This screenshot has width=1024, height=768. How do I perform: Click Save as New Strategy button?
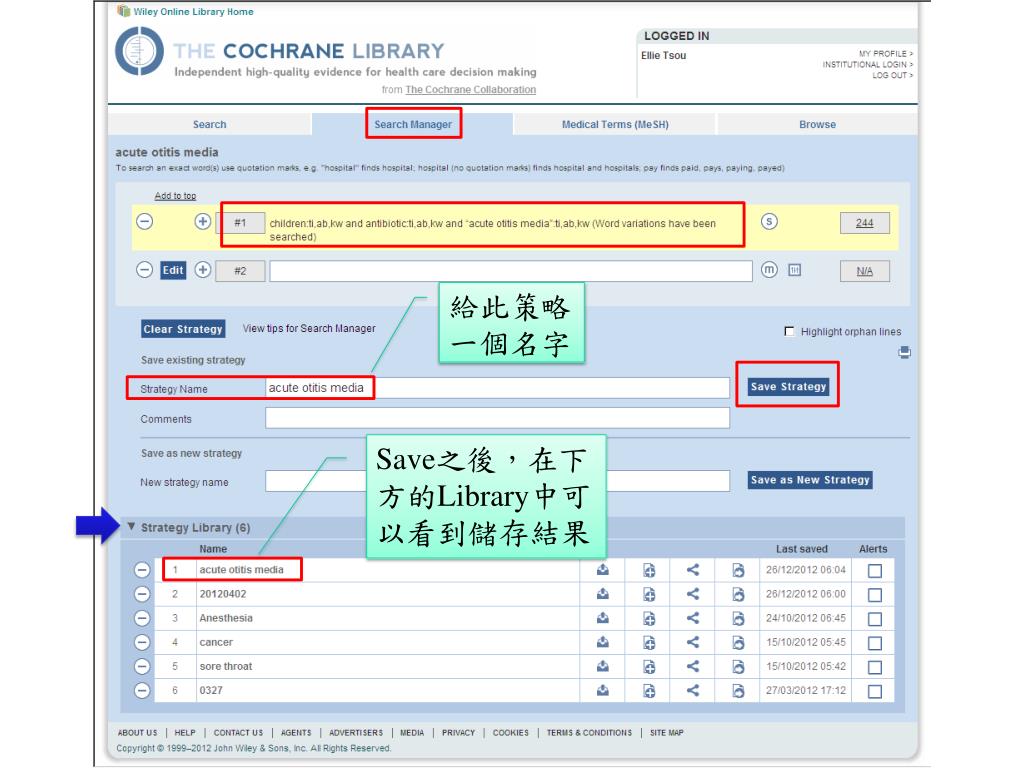coord(810,480)
